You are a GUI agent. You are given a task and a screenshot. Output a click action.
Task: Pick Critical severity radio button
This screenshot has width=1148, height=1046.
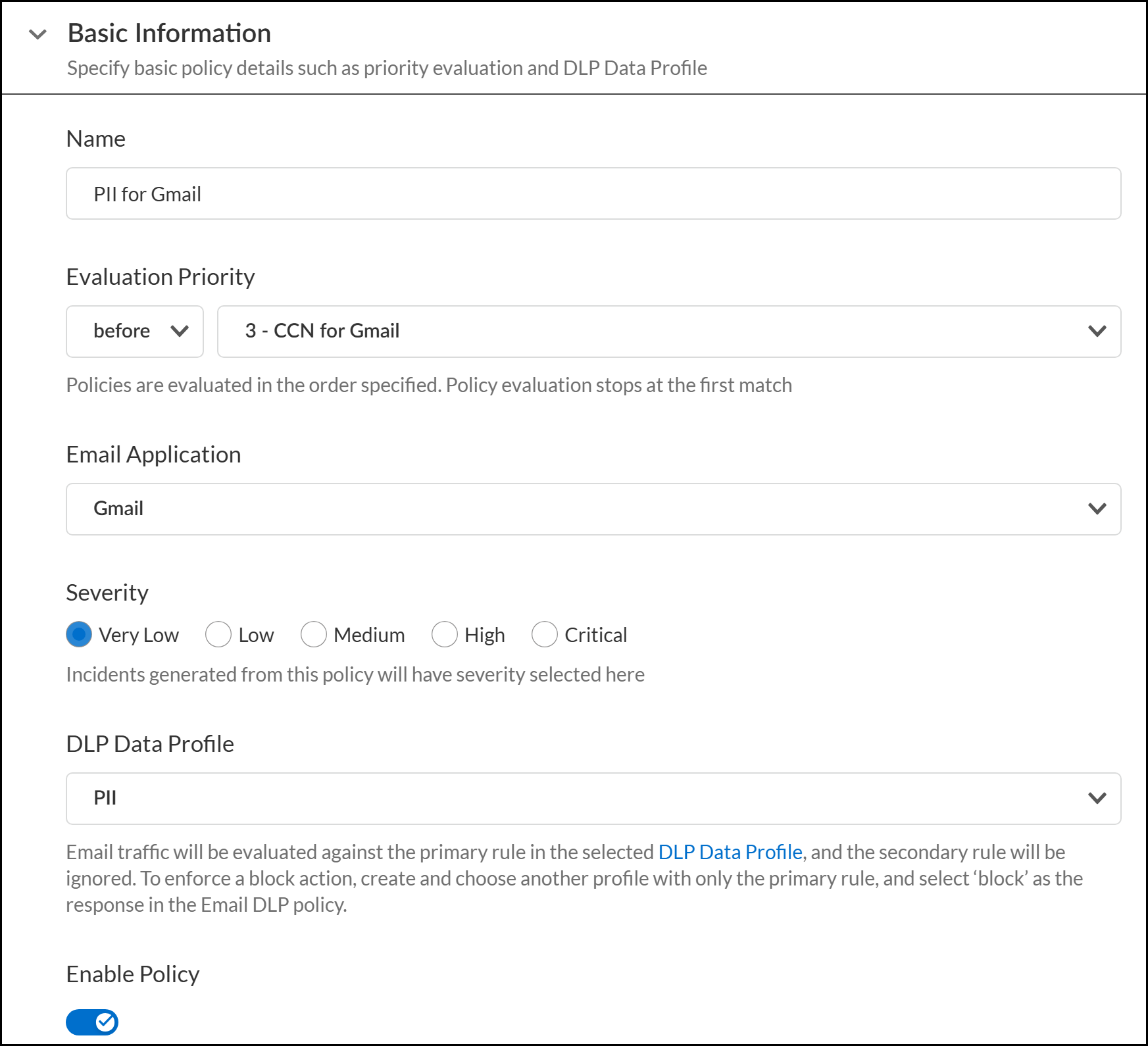(x=545, y=635)
